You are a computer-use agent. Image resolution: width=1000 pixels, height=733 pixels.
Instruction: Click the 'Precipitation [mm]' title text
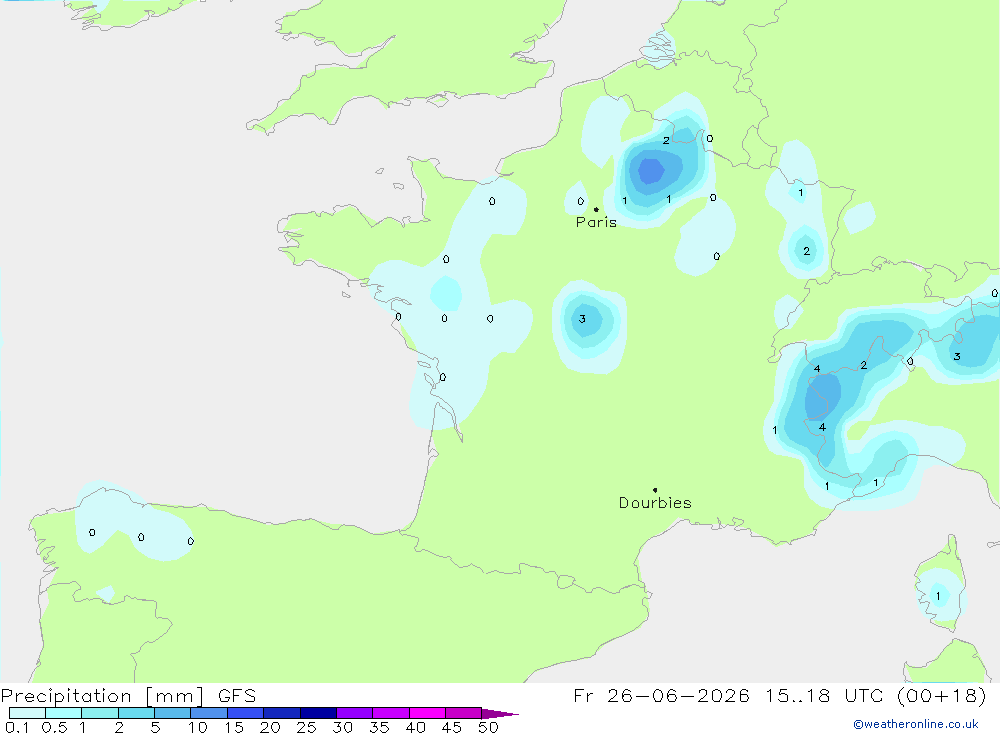tap(102, 696)
